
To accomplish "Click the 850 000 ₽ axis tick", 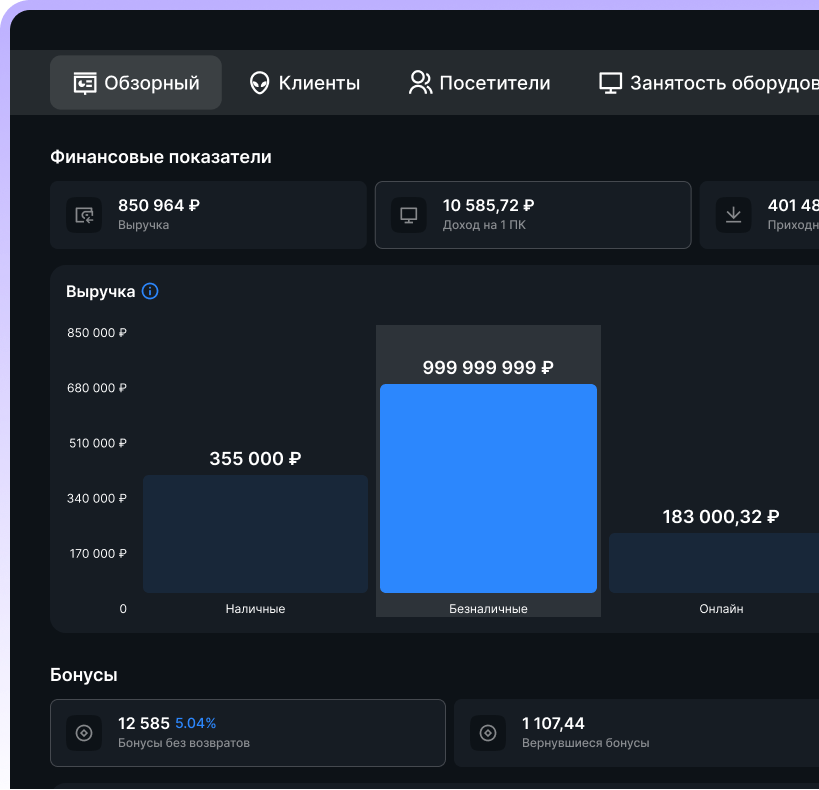I will [x=97, y=333].
